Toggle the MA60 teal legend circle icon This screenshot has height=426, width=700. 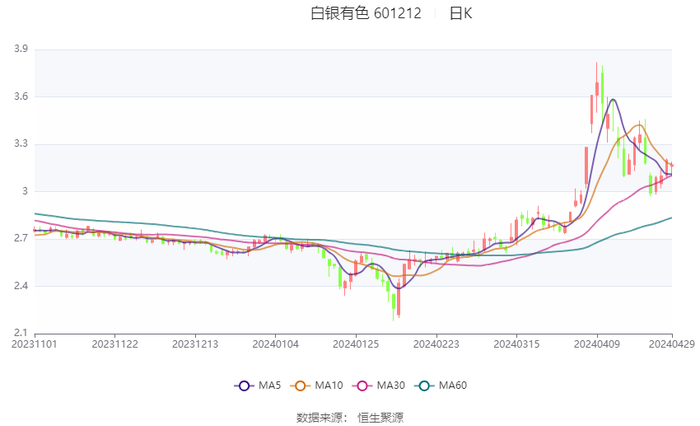pos(424,386)
